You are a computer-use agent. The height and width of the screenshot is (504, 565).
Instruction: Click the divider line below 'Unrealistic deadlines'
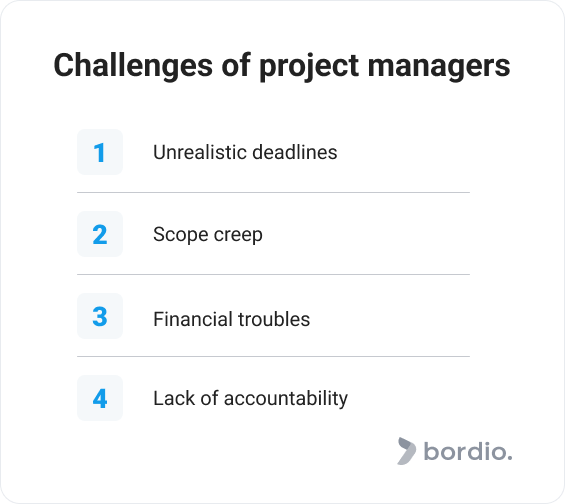(x=273, y=192)
